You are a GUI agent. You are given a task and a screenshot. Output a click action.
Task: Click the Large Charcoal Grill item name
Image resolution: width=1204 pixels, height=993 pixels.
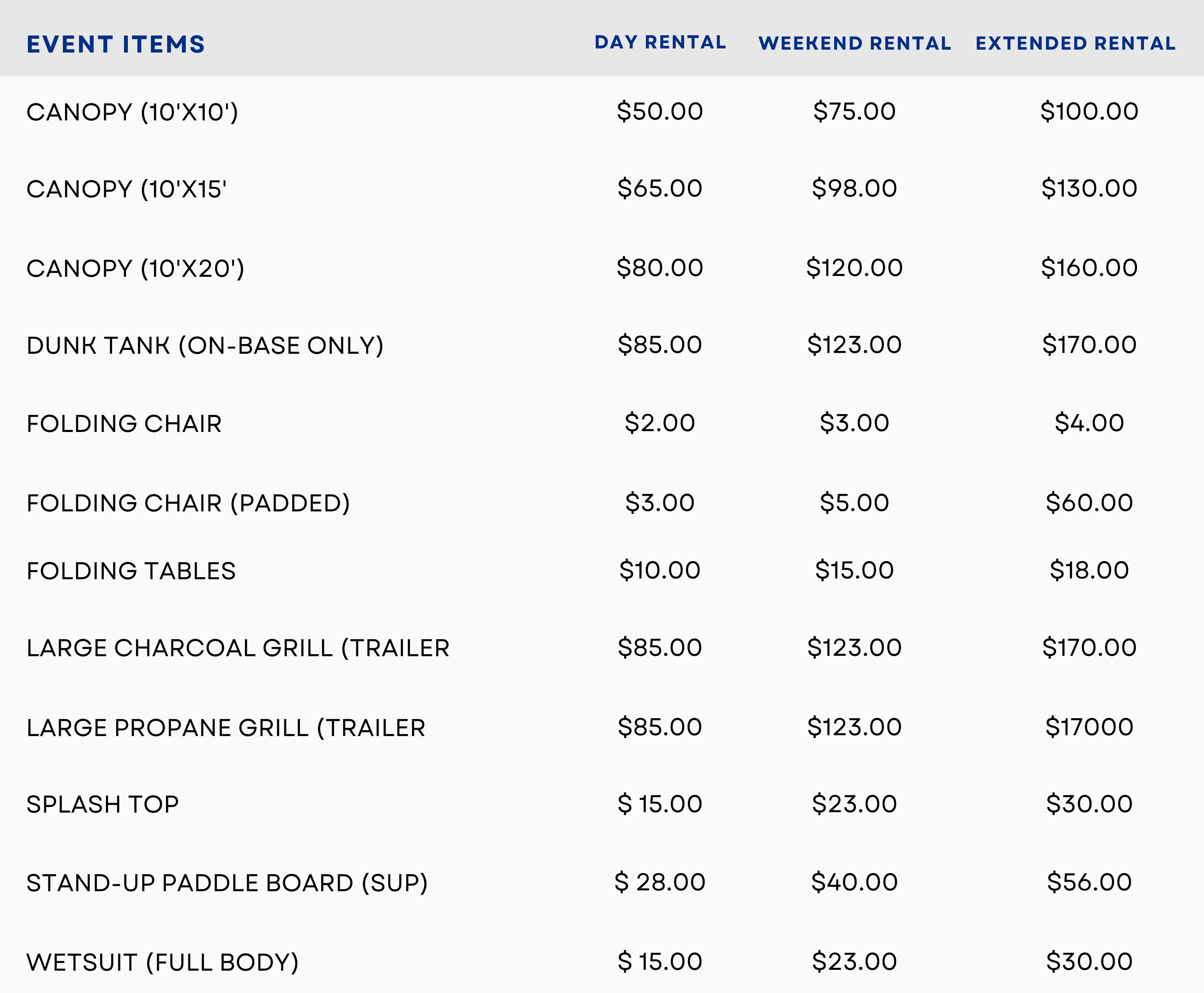238,648
